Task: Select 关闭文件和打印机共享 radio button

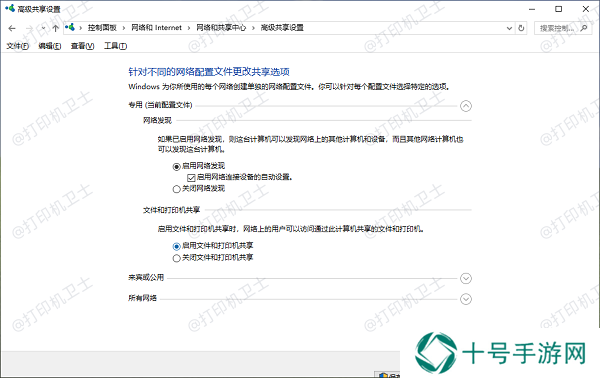Action: (x=176, y=258)
